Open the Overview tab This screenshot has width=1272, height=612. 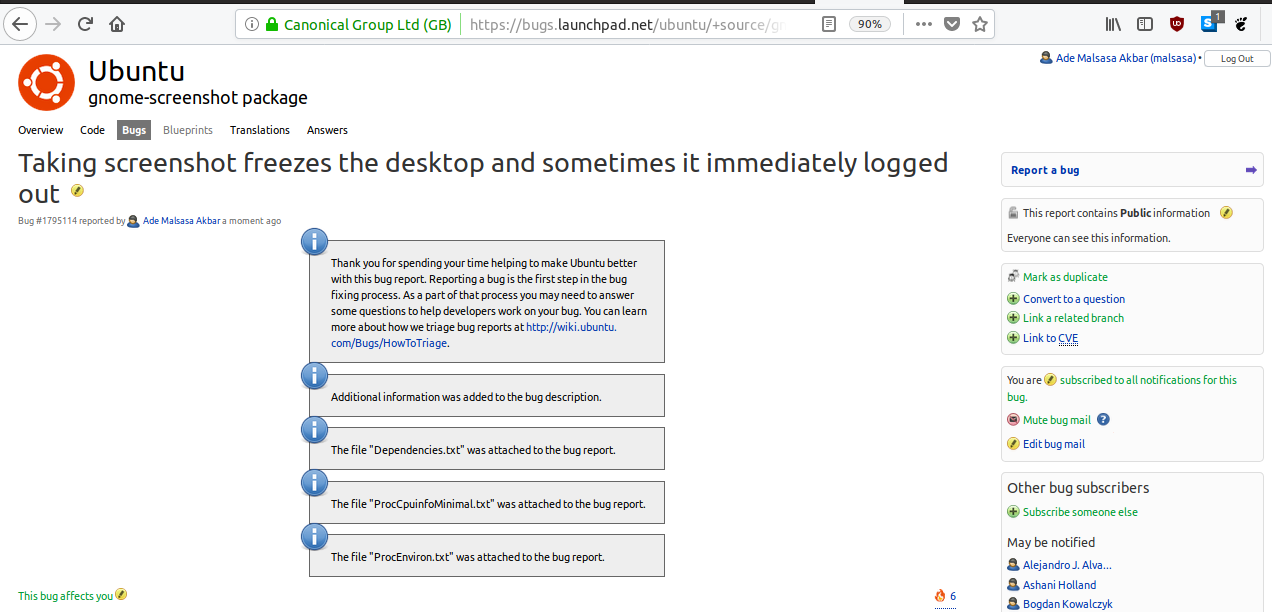coord(41,130)
